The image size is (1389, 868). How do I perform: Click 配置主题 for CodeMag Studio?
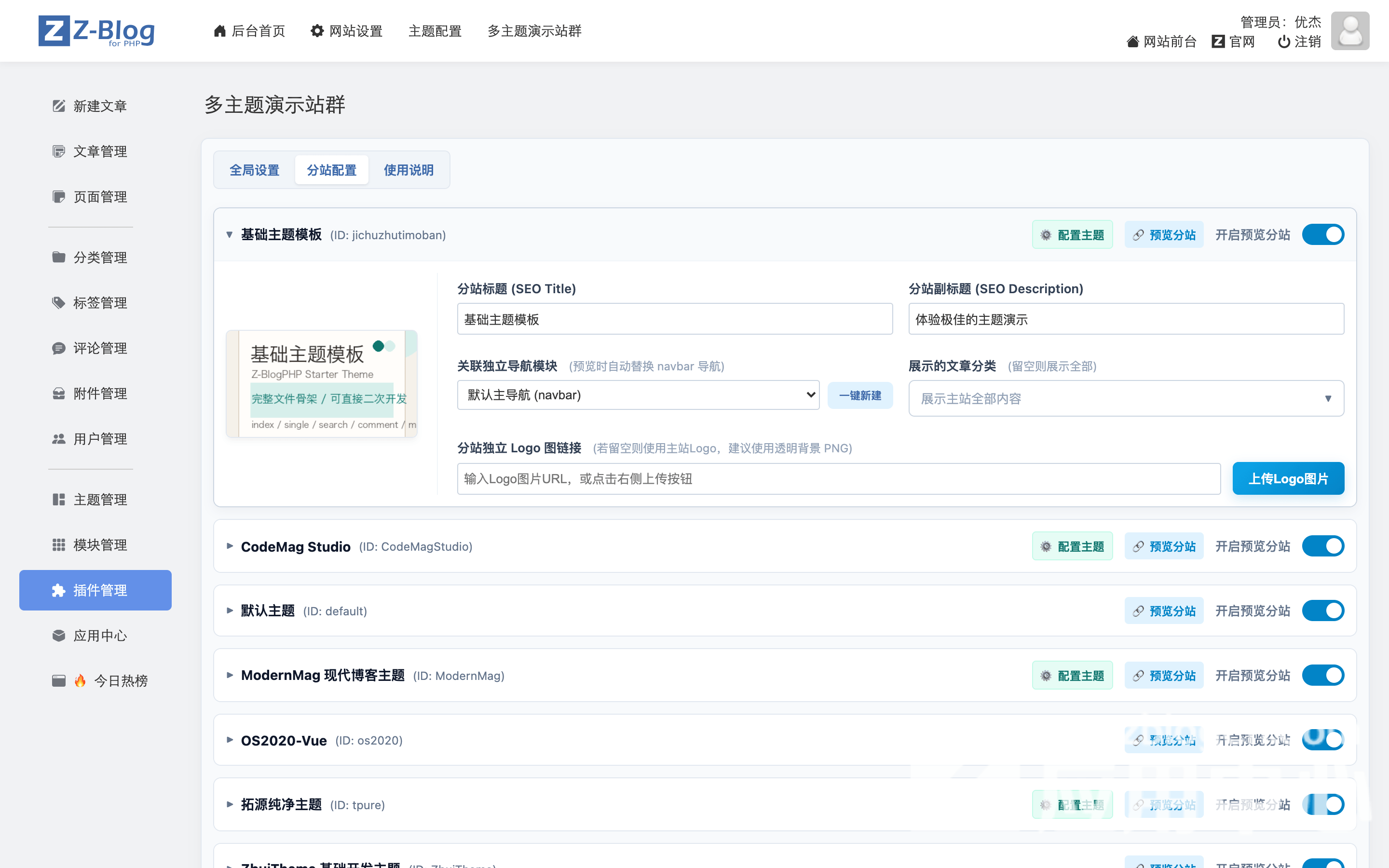point(1072,546)
